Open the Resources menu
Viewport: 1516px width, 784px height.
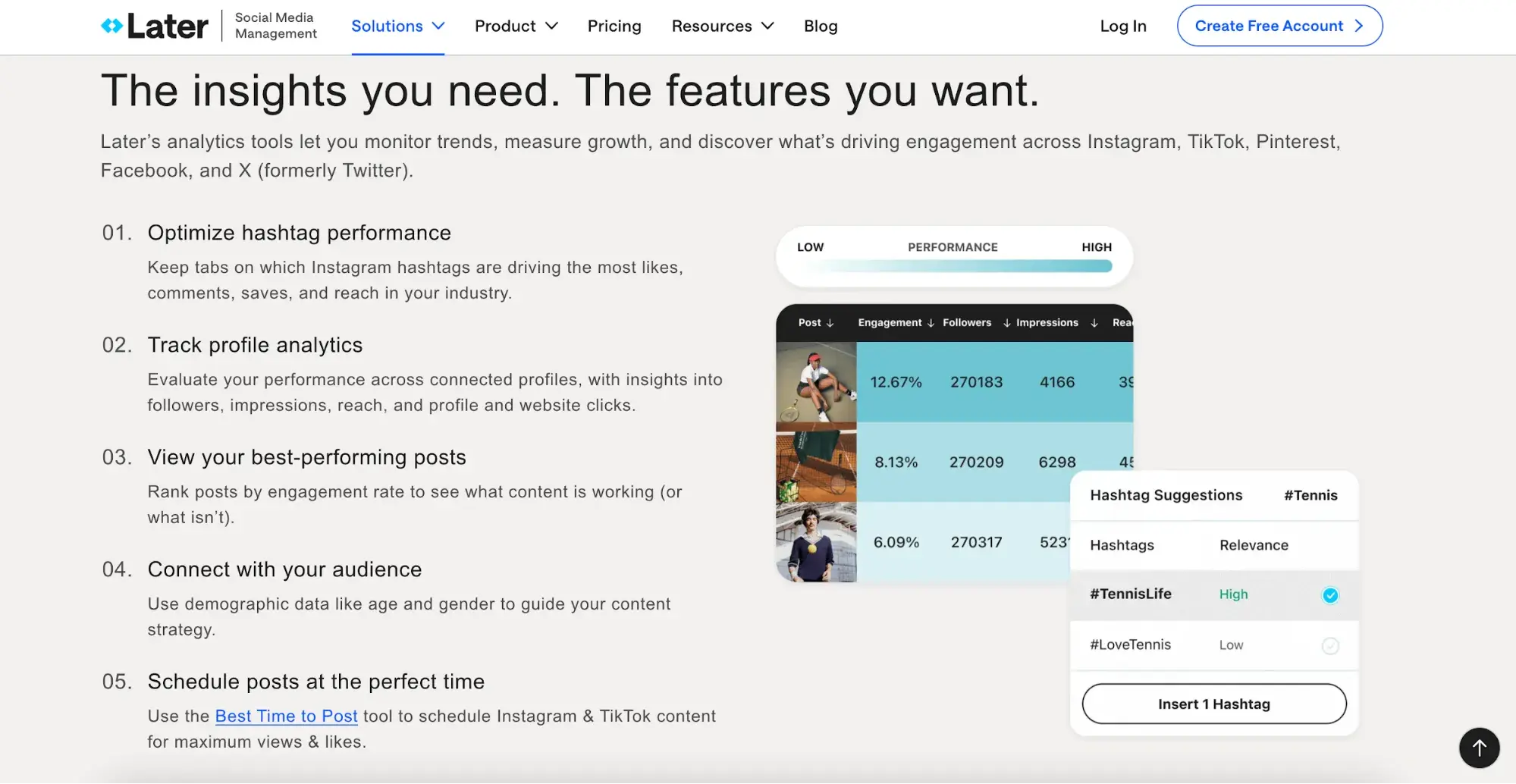[723, 26]
